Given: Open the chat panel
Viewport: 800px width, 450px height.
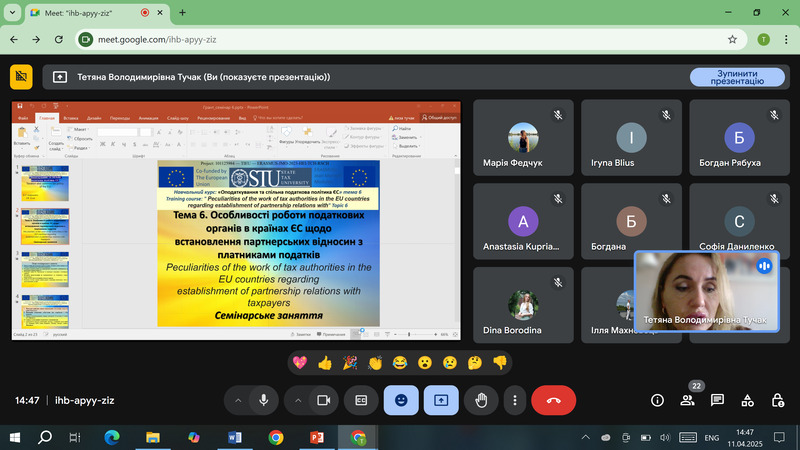Looking at the screenshot, I should pos(717,401).
